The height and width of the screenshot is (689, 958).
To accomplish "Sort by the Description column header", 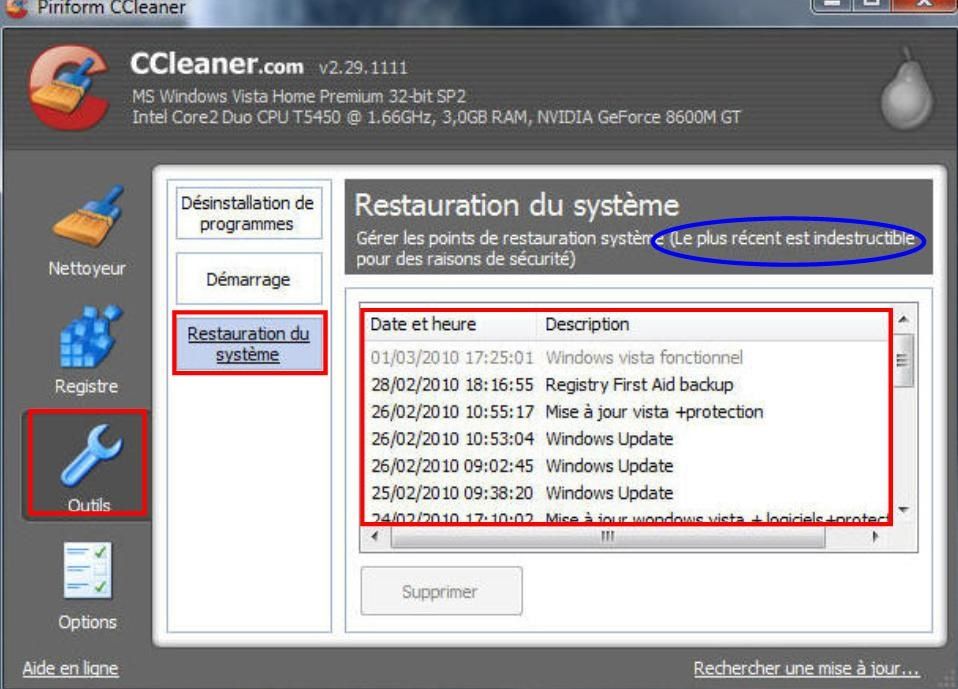I will [712, 324].
